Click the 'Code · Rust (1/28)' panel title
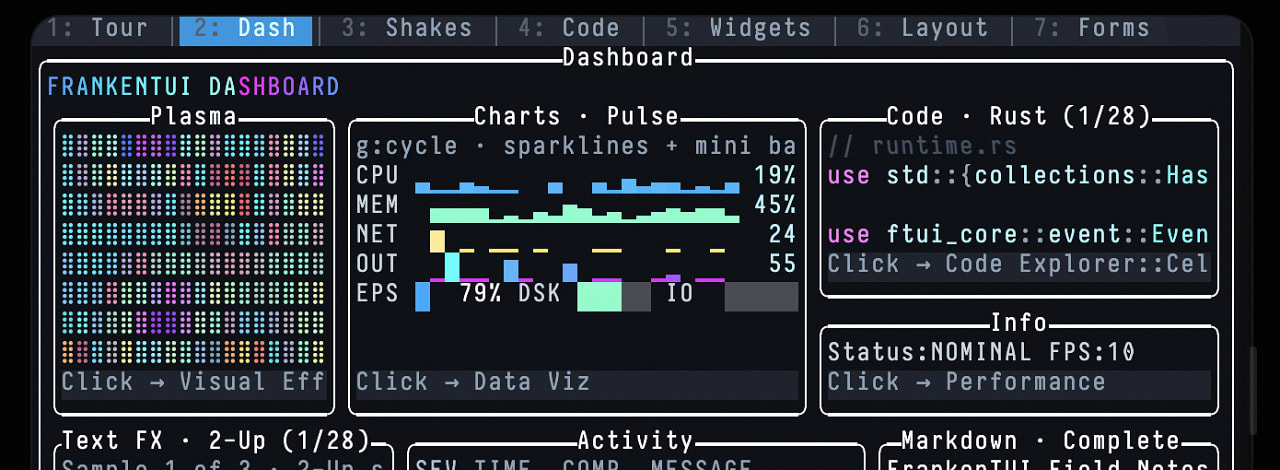Image resolution: width=1280 pixels, height=470 pixels. (1018, 117)
